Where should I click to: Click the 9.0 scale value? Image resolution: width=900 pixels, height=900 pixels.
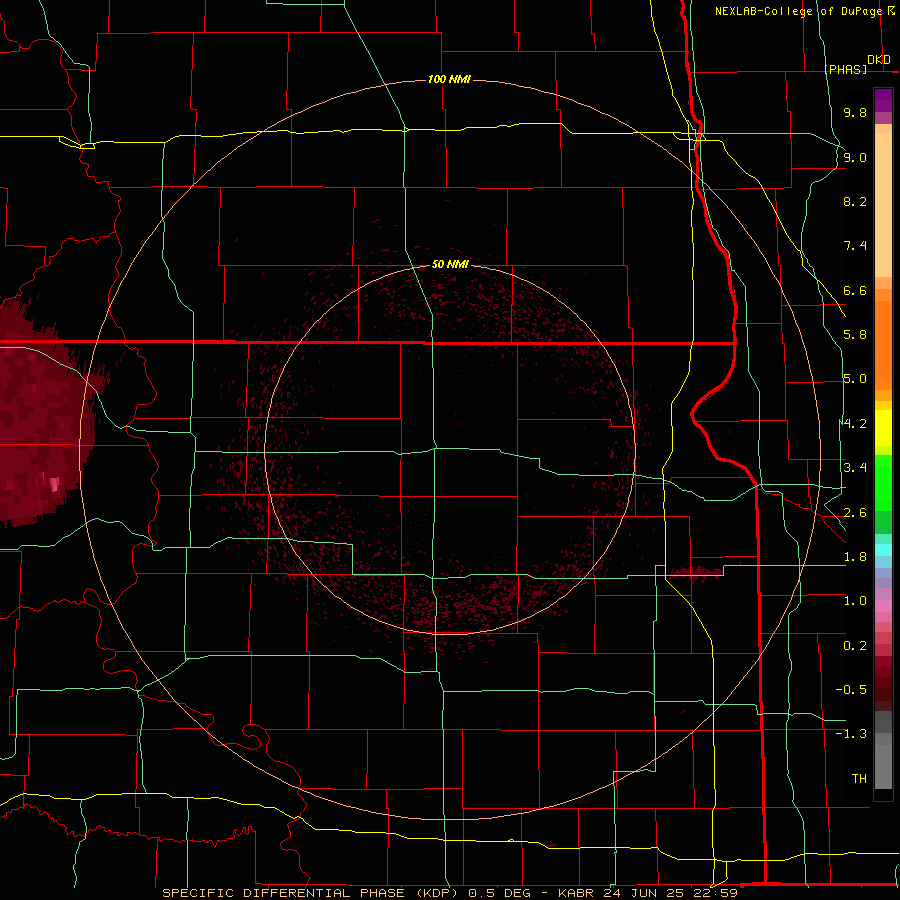point(855,157)
